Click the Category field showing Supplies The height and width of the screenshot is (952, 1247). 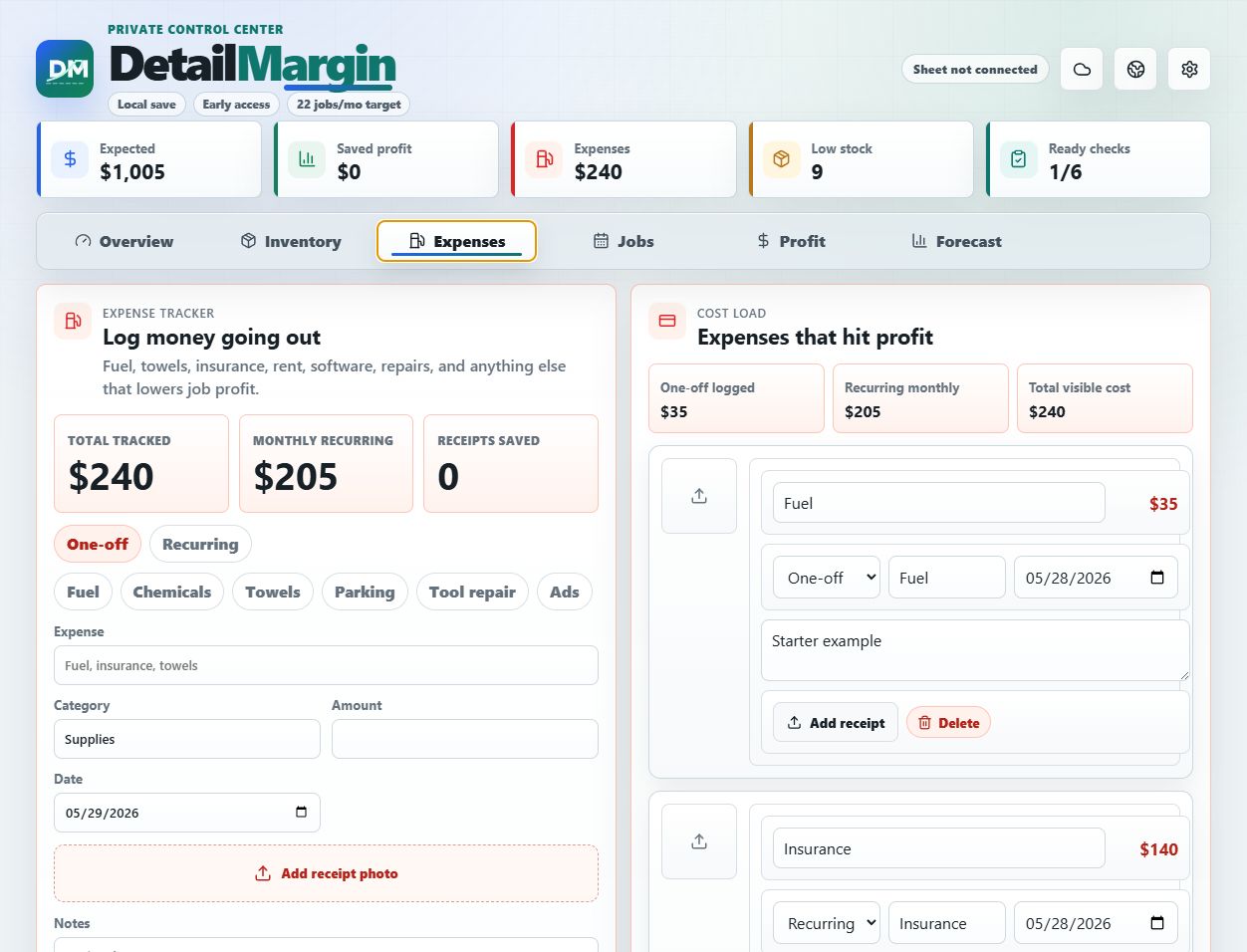187,739
